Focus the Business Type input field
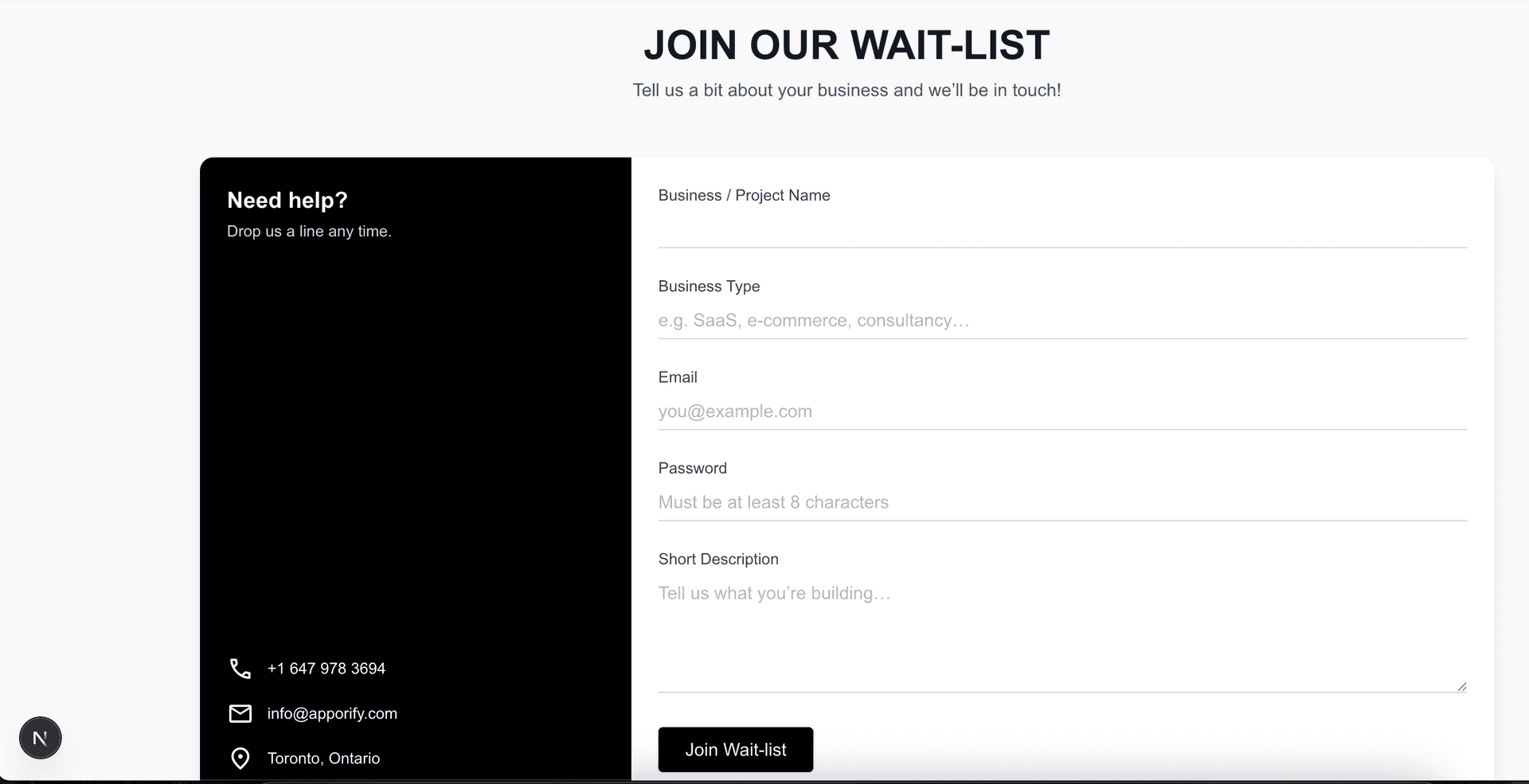 click(1062, 321)
